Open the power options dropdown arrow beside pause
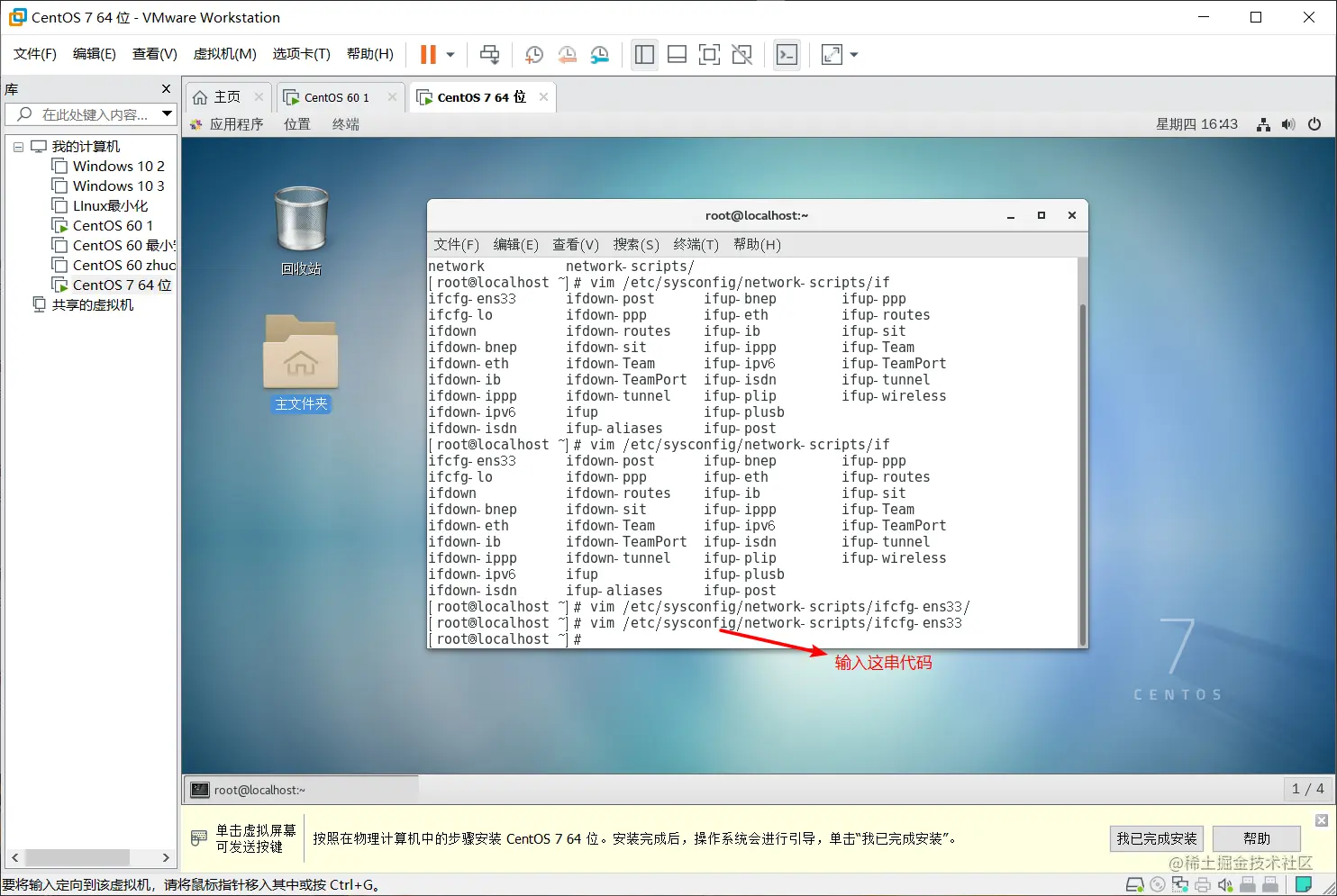Viewport: 1337px width, 896px height. 450,55
